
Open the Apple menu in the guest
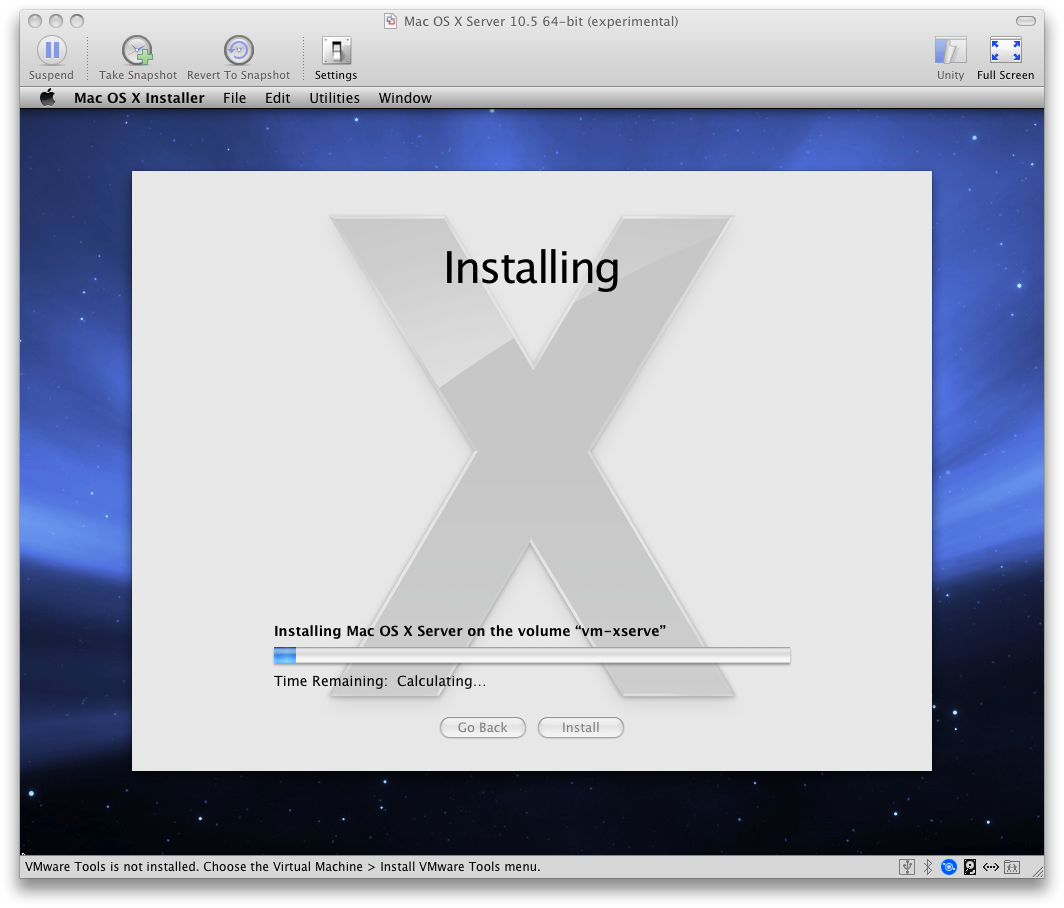[48, 98]
